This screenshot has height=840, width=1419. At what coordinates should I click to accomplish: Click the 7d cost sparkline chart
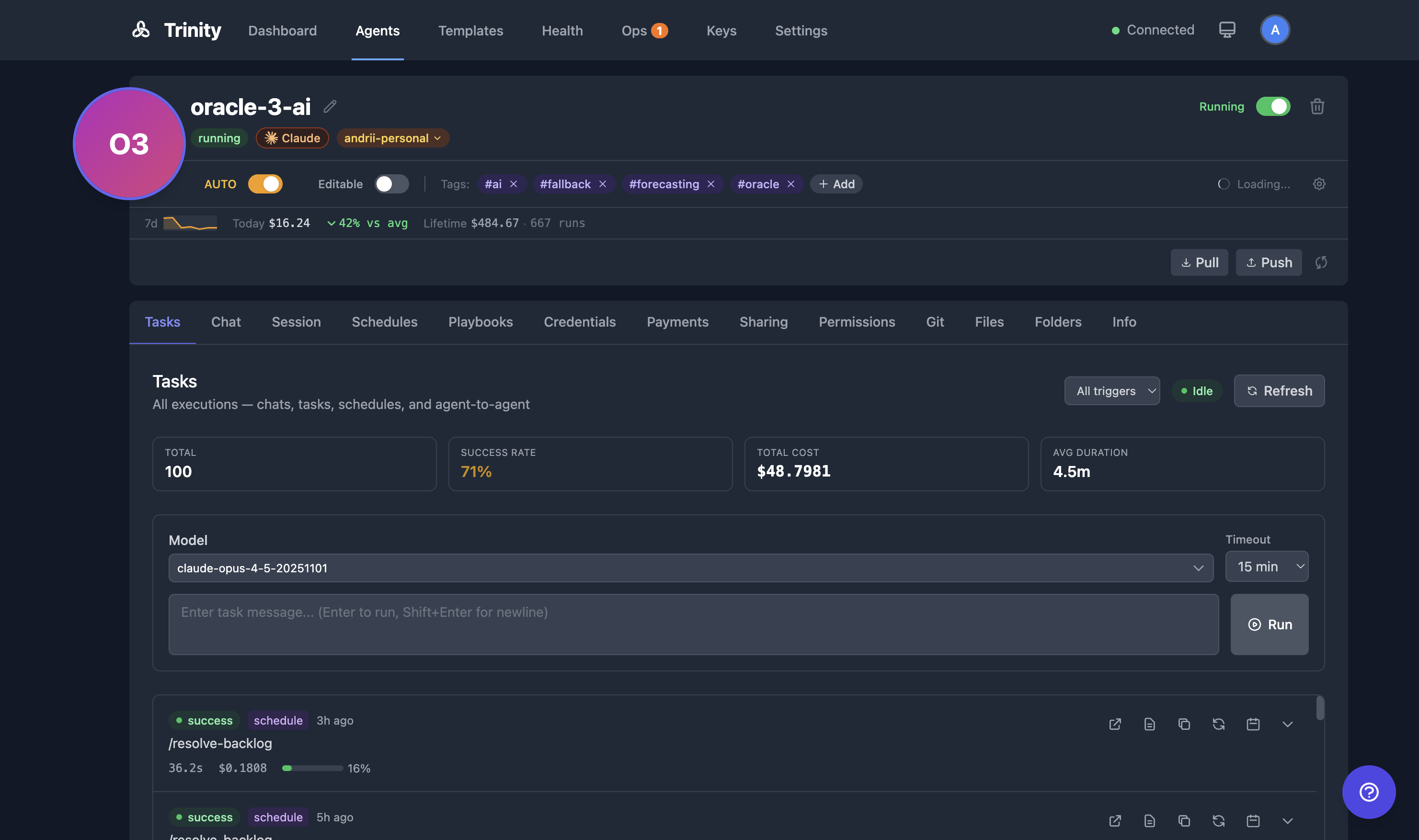point(190,223)
